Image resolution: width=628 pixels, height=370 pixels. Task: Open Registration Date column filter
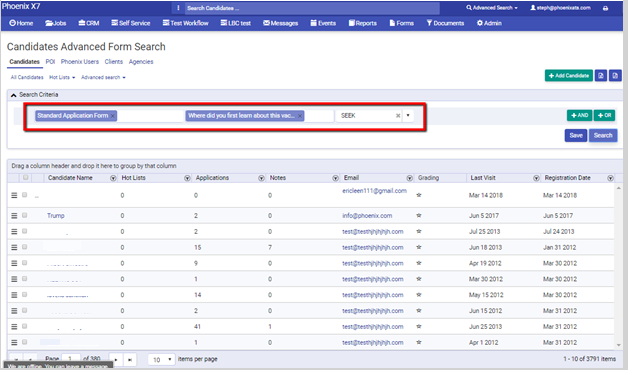click(x=610, y=178)
